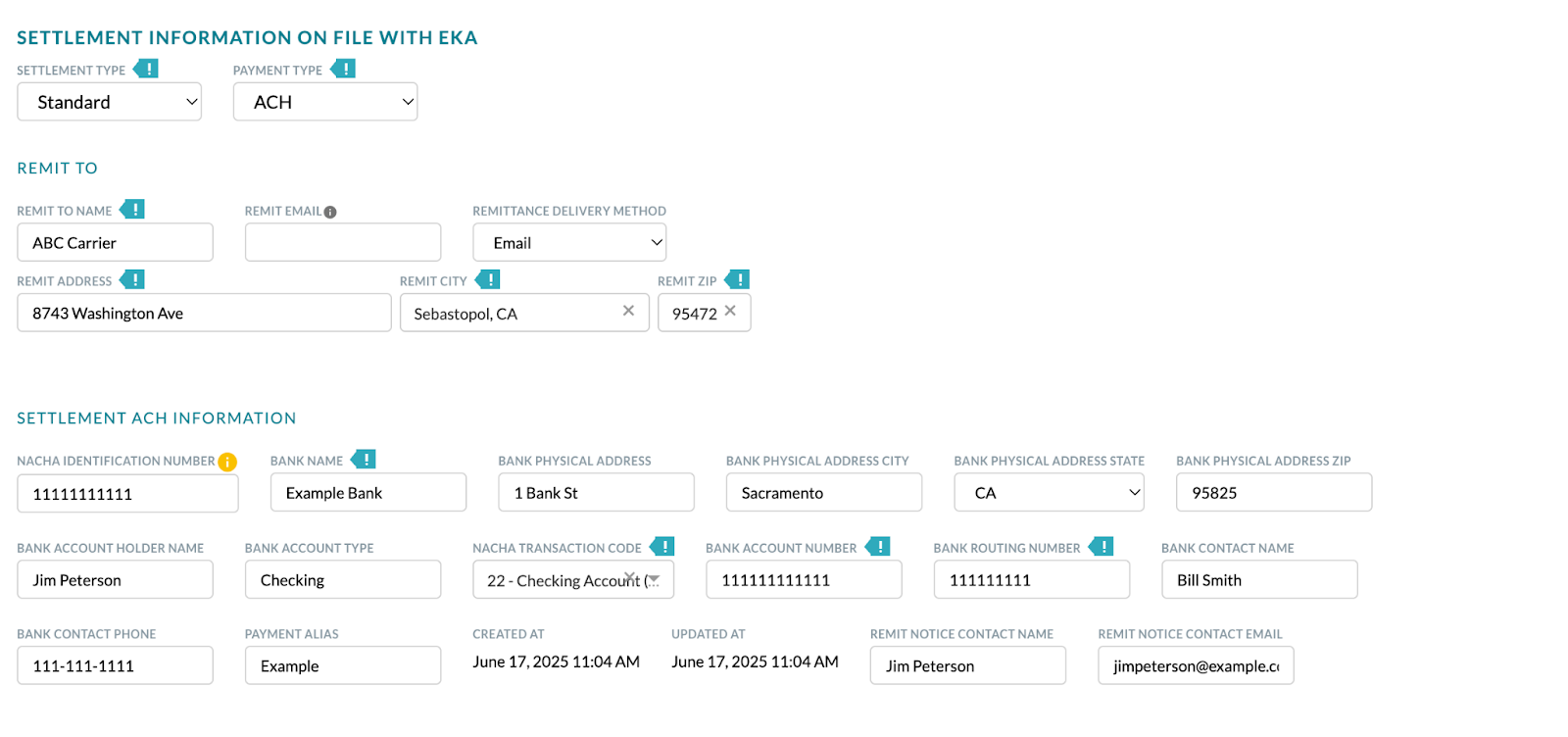Viewport: 1568px width, 737px height.
Task: Click the empty Remit Email field
Action: [x=343, y=242]
